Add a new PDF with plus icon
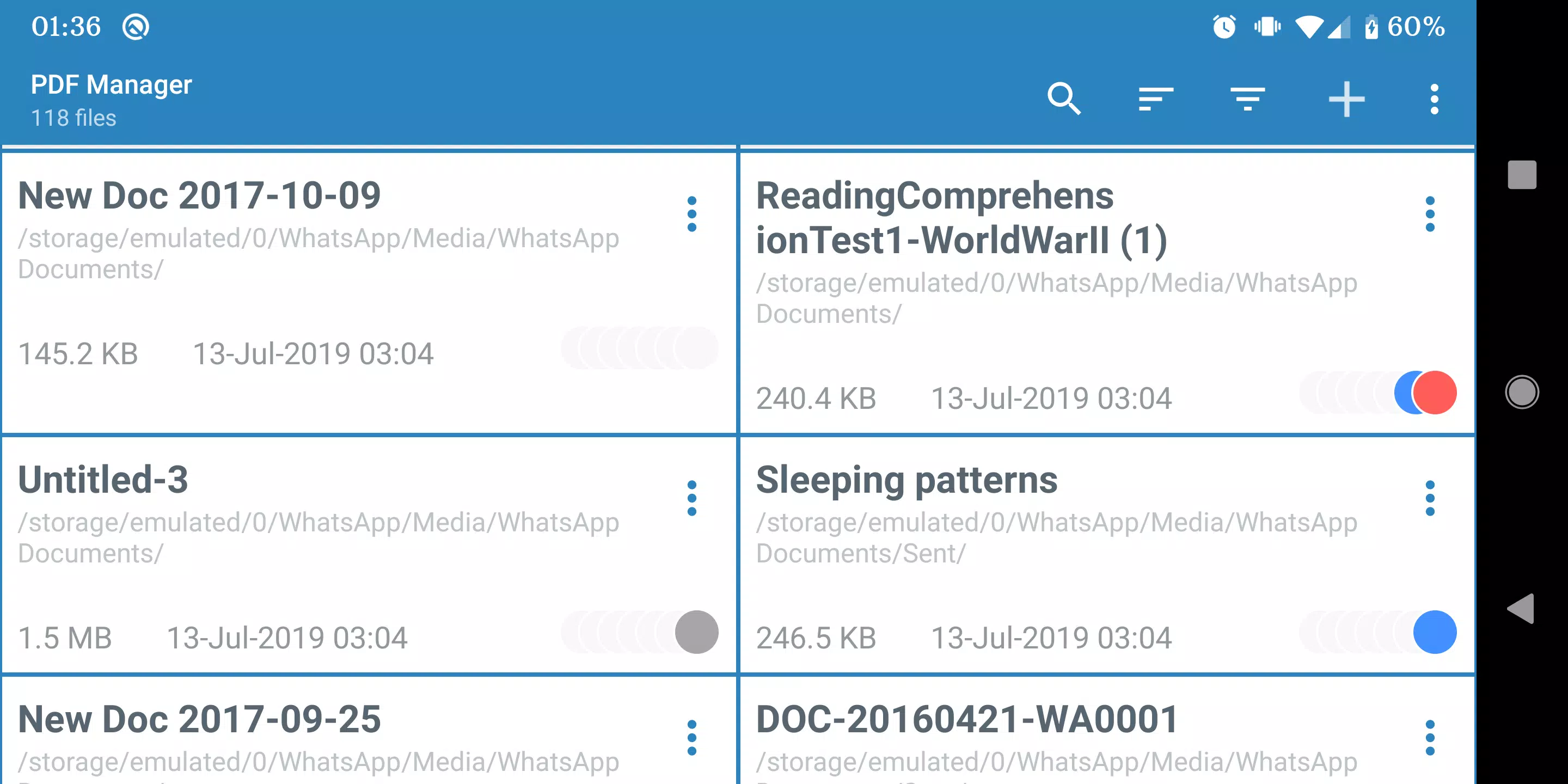 click(1346, 99)
